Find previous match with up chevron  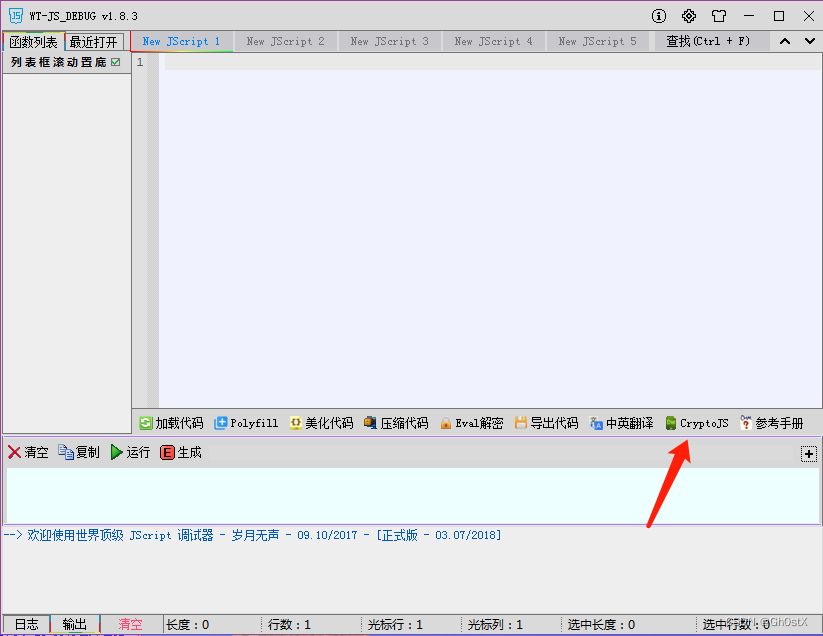pyautogui.click(x=785, y=41)
